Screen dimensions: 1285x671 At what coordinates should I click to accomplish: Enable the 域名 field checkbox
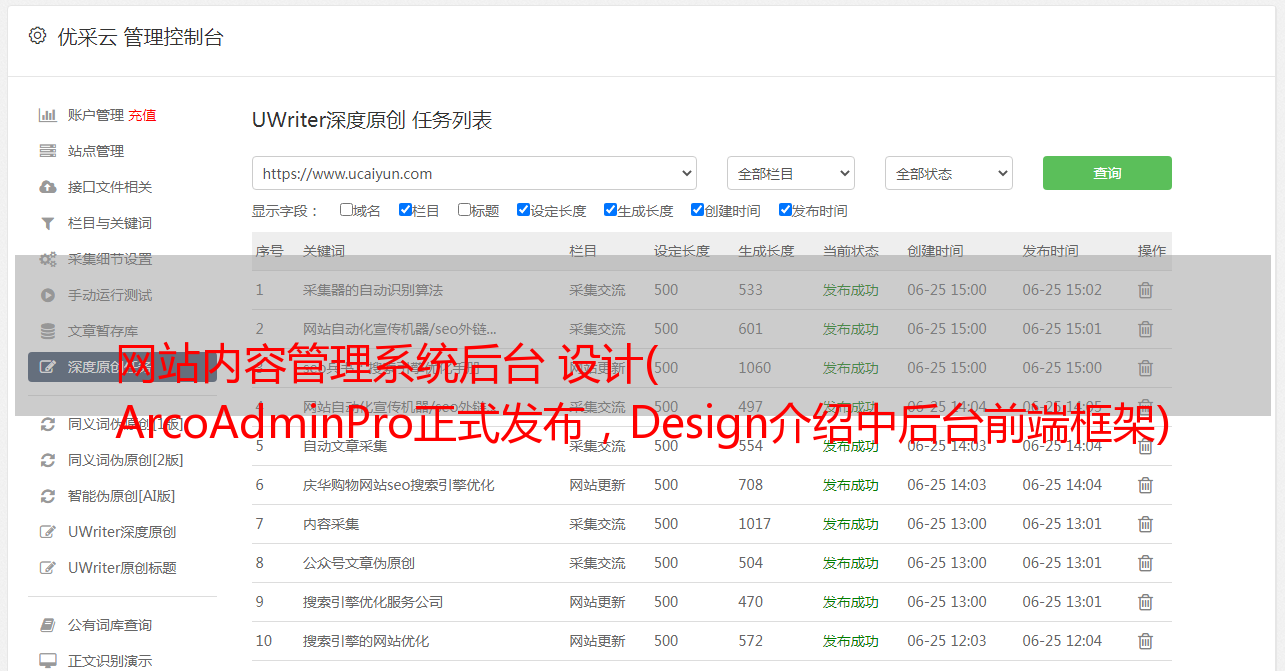pyautogui.click(x=346, y=210)
